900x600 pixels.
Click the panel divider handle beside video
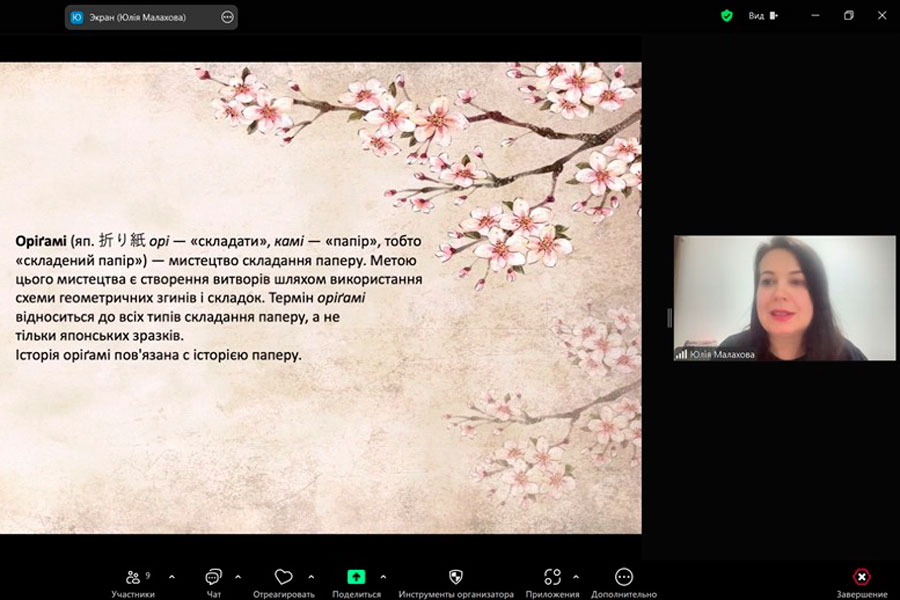[669, 318]
